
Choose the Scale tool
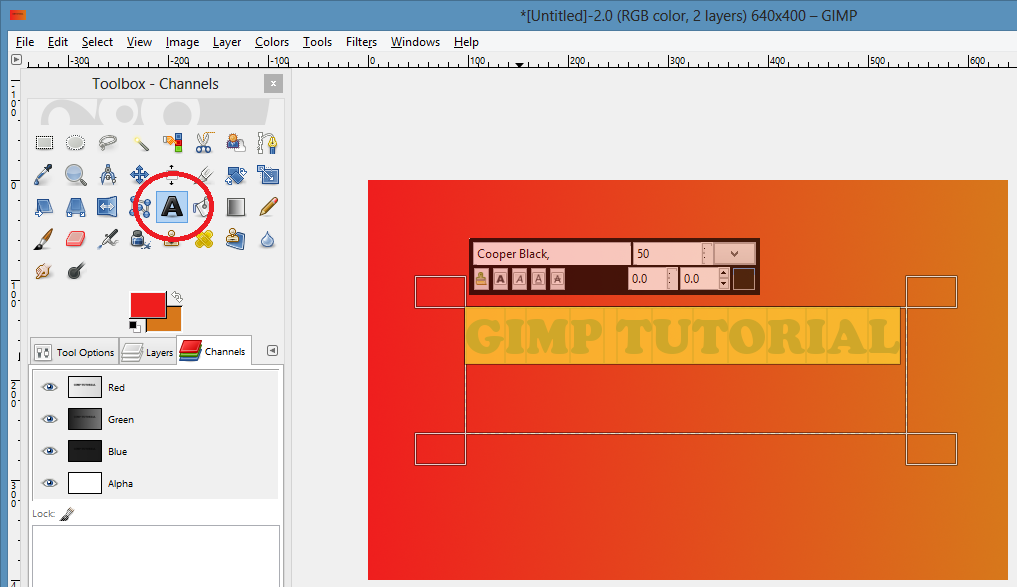267,174
